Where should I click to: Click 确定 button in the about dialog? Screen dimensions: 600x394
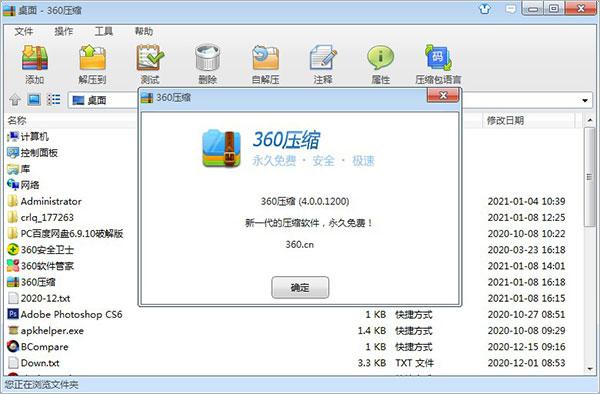click(300, 287)
